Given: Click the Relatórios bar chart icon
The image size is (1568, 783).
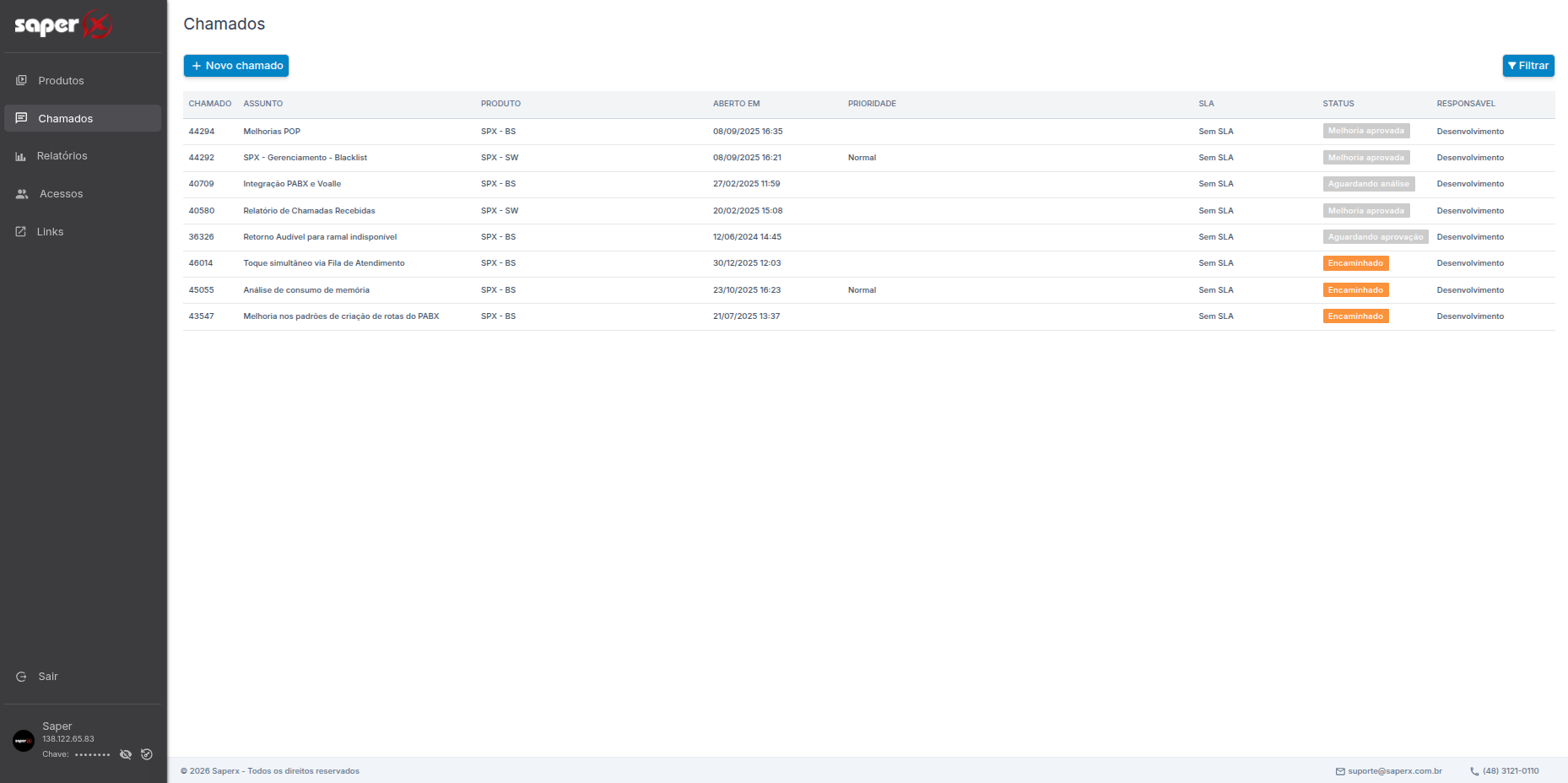Looking at the screenshot, I should pyautogui.click(x=21, y=156).
